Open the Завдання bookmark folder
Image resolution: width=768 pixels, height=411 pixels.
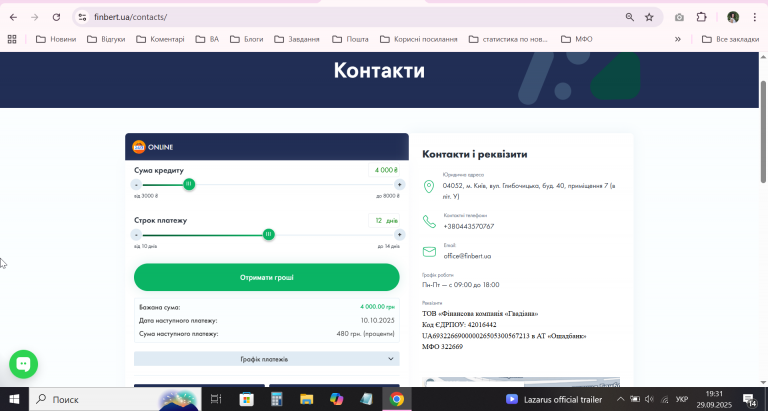[x=297, y=39]
